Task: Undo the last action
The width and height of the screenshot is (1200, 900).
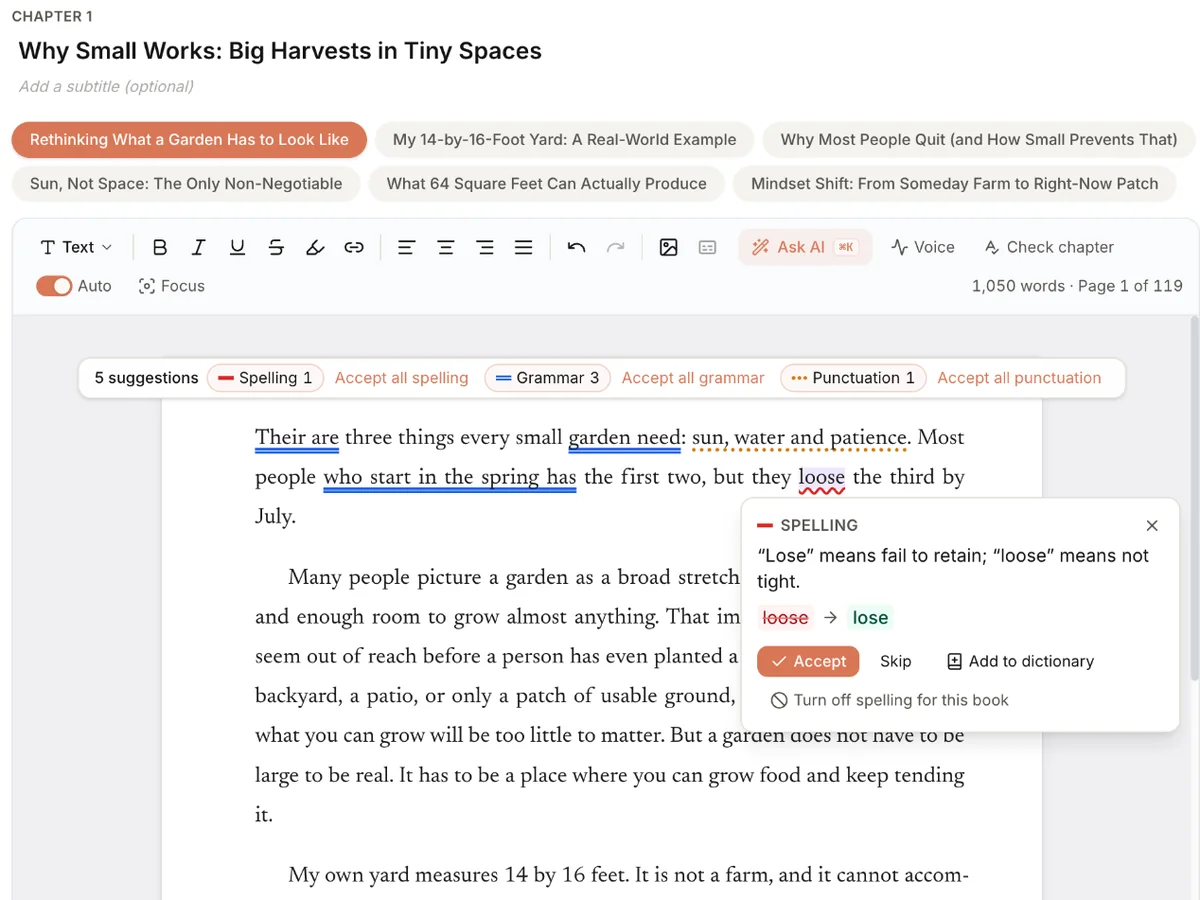Action: pyautogui.click(x=576, y=247)
